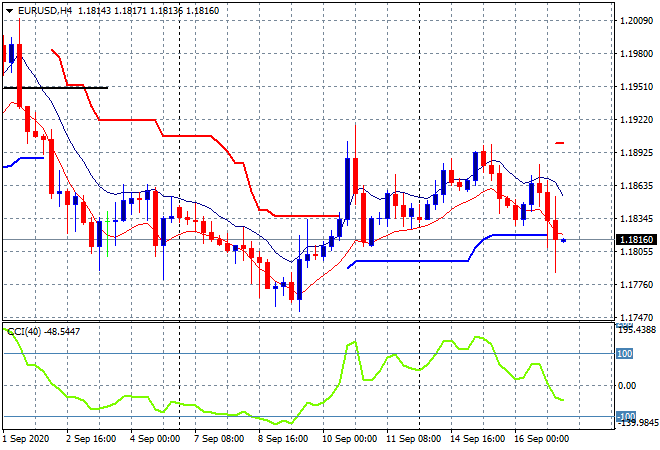Click the 8 Sep 16:00 time label
This screenshot has width=660, height=450.
coord(283,439)
